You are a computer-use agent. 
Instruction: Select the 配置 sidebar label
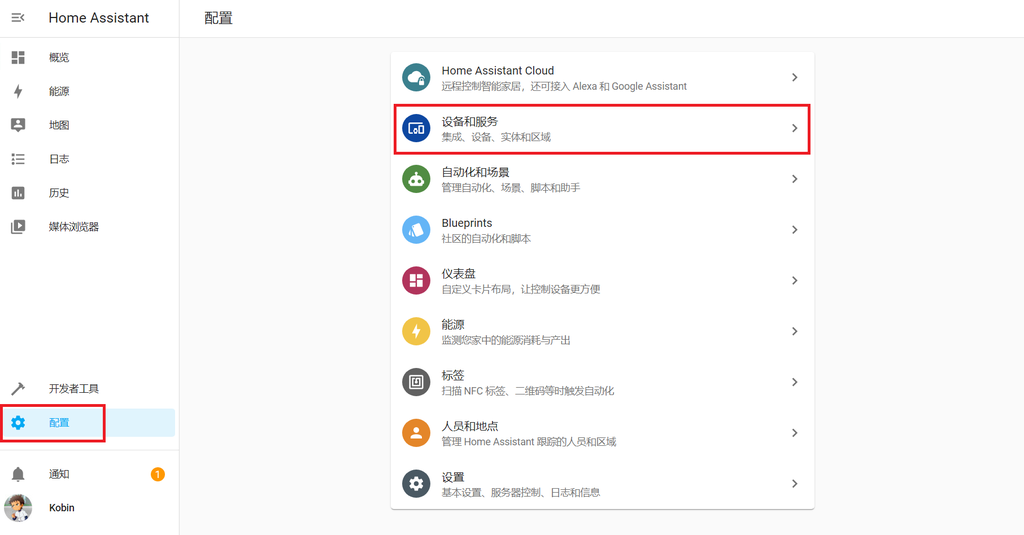59,423
